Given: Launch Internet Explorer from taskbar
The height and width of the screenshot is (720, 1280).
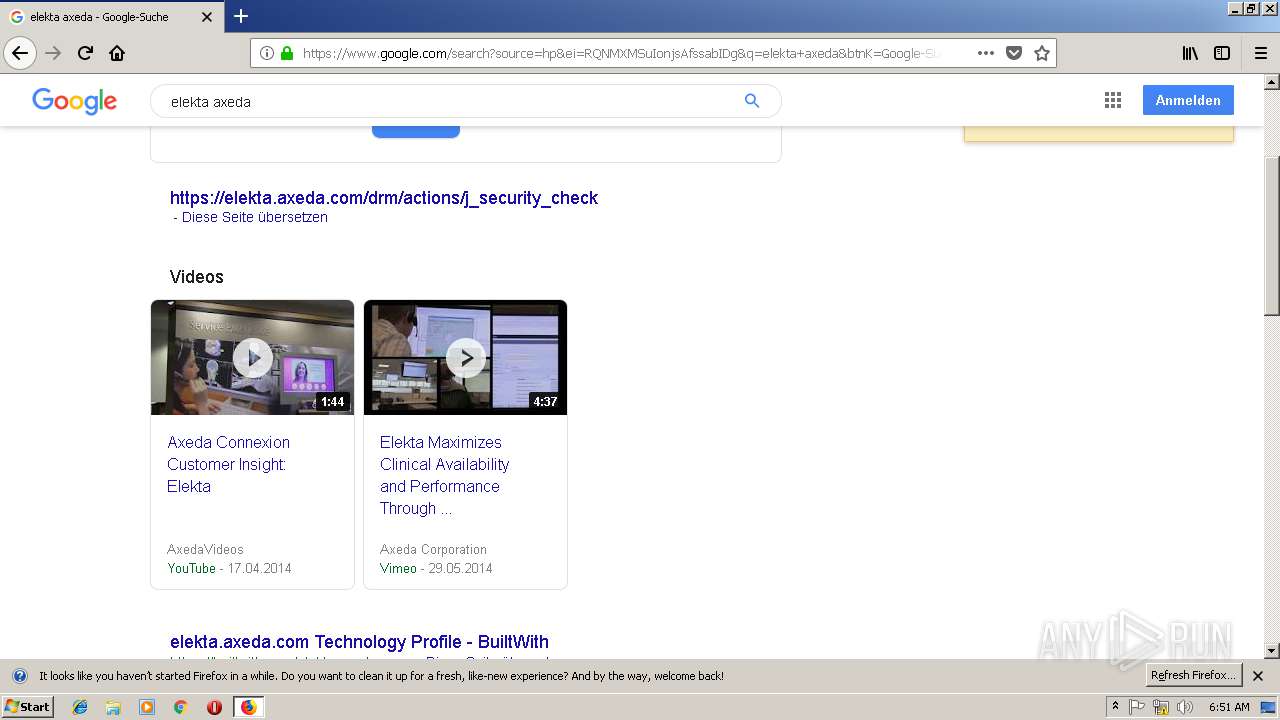Looking at the screenshot, I should coord(80,707).
